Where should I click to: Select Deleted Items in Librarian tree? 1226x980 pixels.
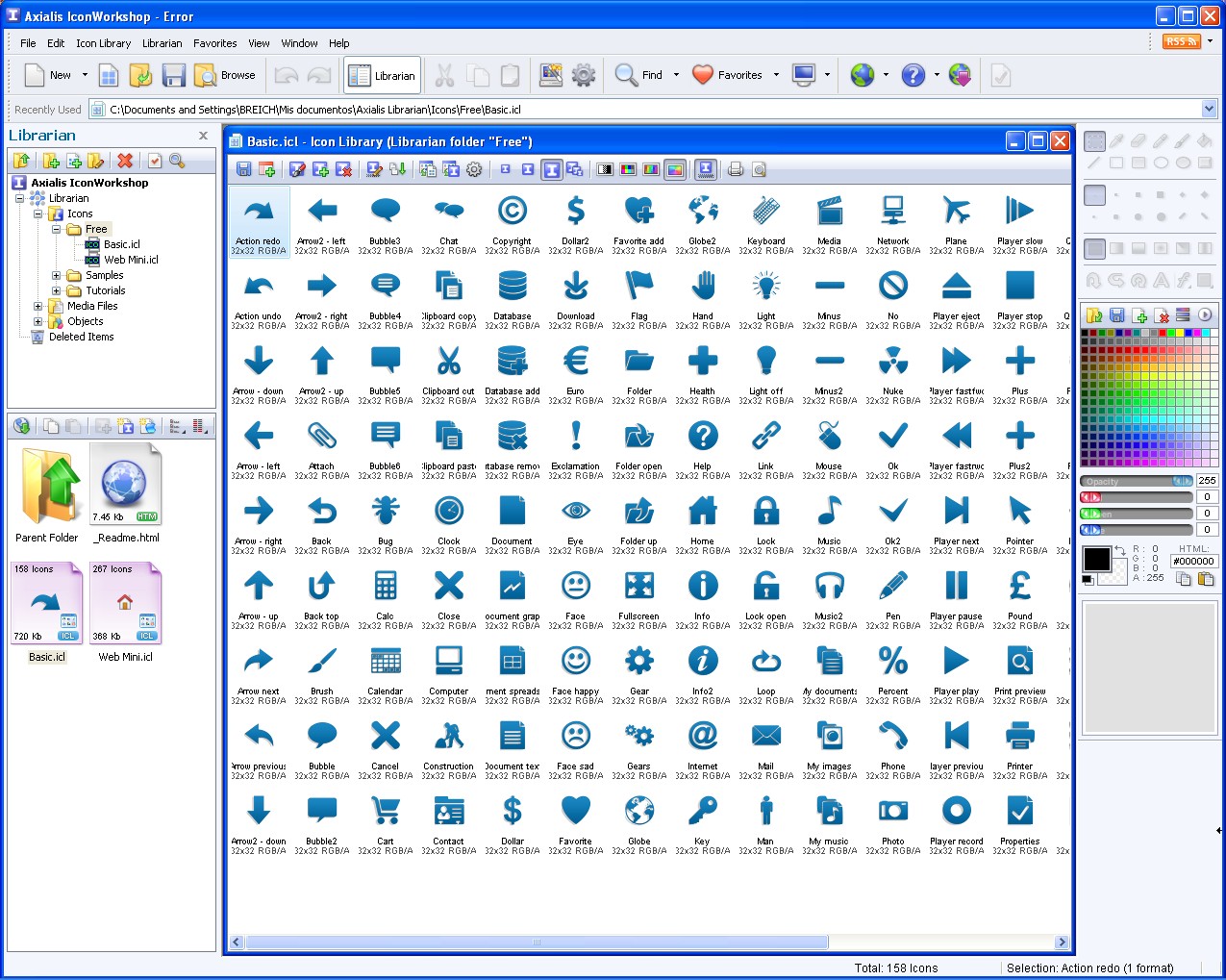pos(82,337)
